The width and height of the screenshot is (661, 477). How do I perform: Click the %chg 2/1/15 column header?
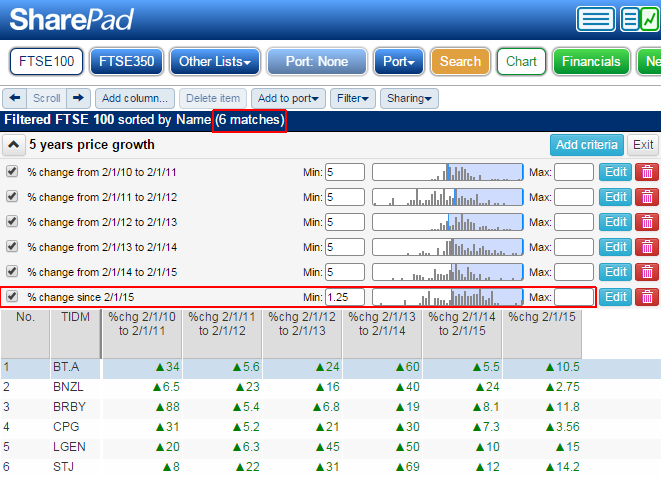pos(542,334)
